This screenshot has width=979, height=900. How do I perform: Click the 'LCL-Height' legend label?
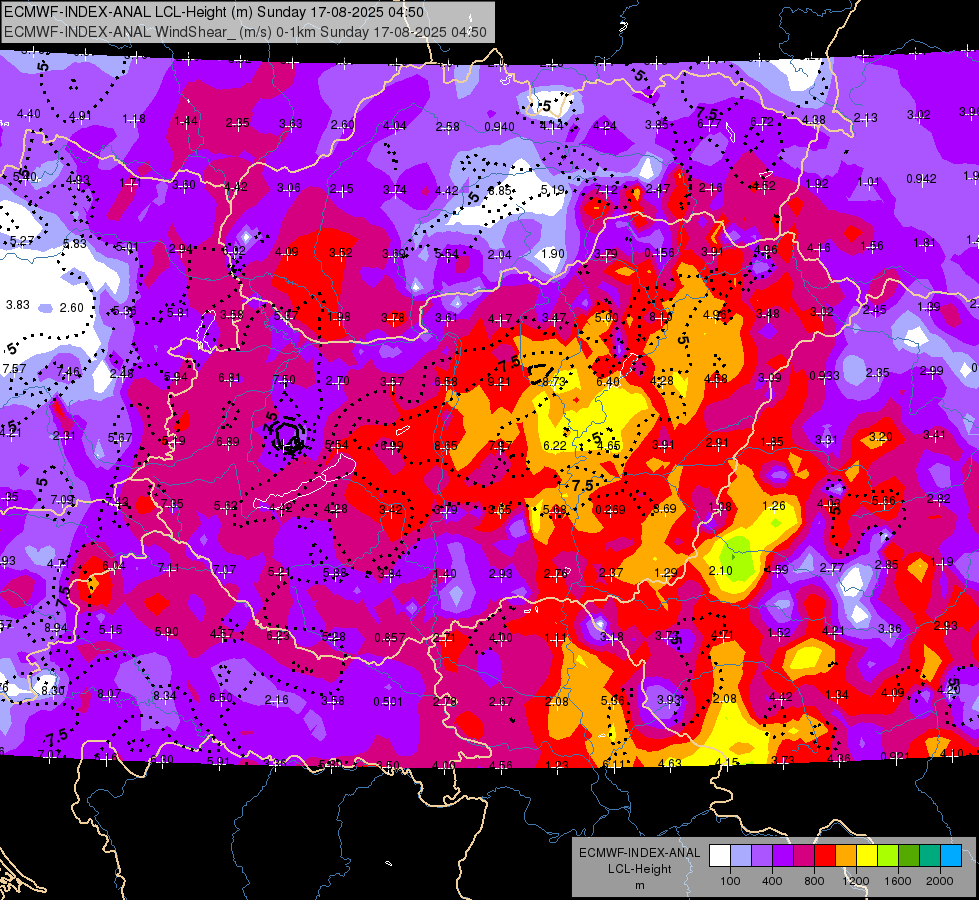pos(639,869)
